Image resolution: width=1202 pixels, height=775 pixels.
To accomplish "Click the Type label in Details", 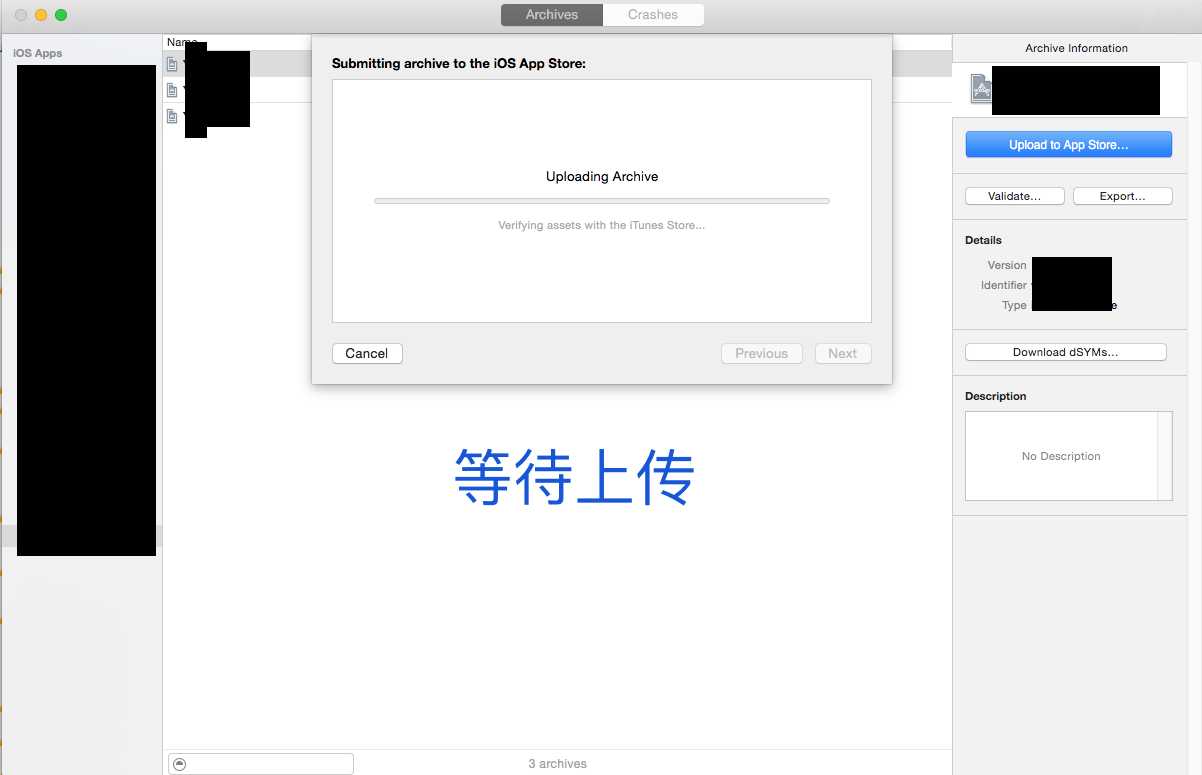I will tap(1014, 305).
